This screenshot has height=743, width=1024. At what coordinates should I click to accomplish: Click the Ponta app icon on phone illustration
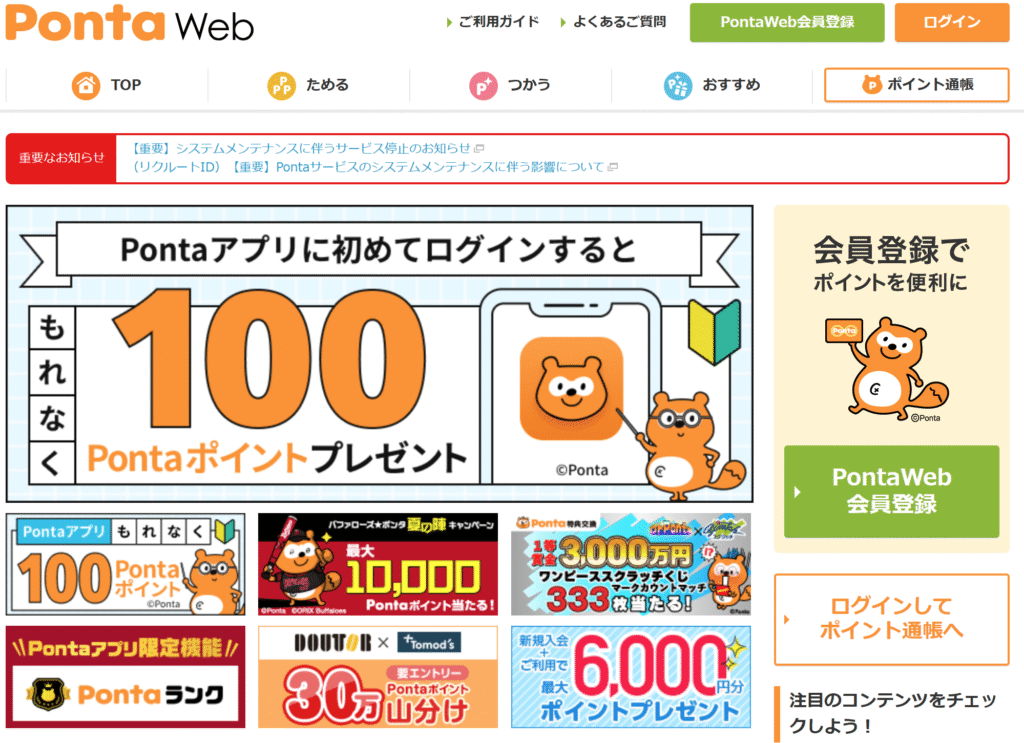(571, 388)
